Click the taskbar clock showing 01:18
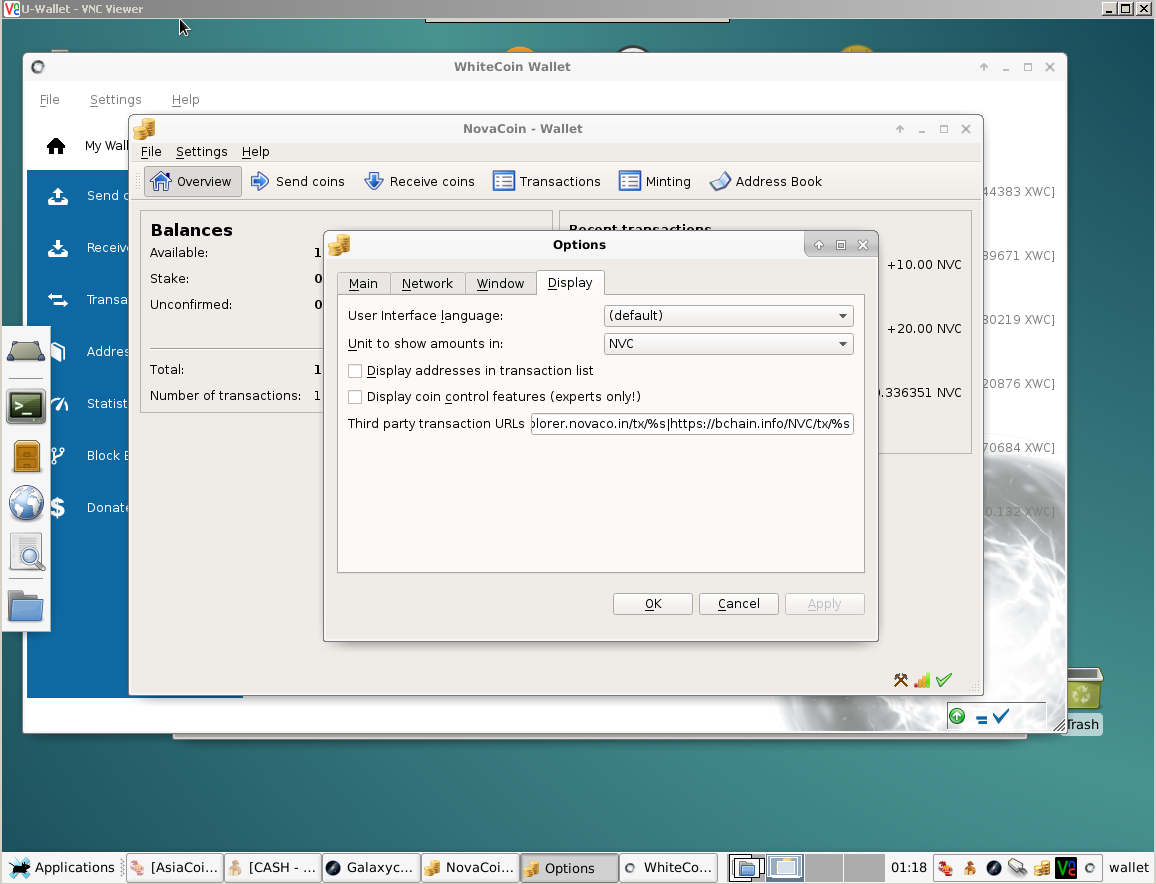The width and height of the screenshot is (1156, 884). [908, 868]
